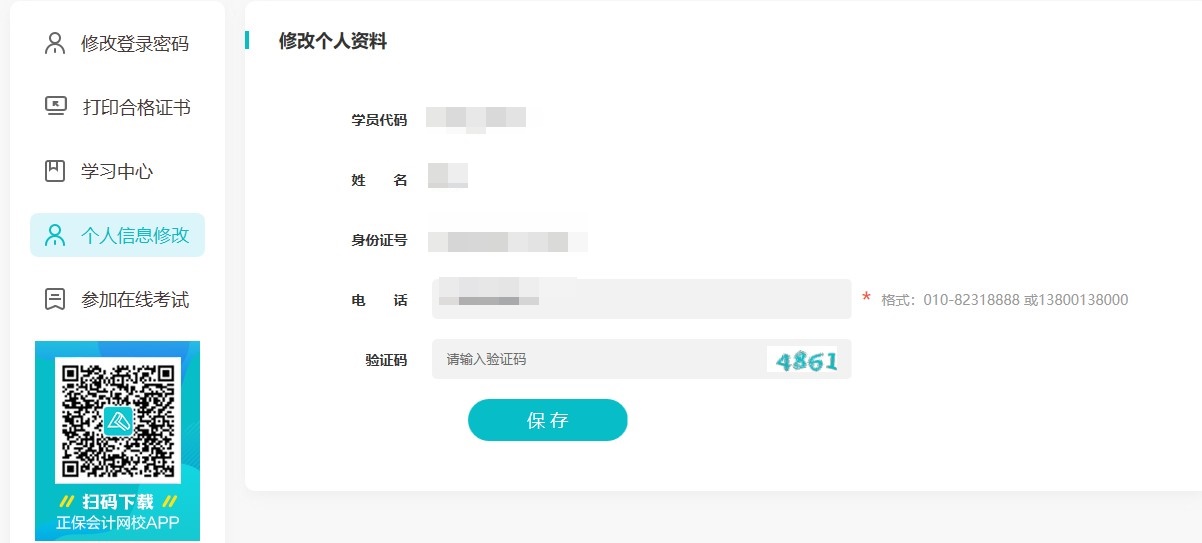Open the 个人信息修改 sidebar entry
This screenshot has width=1202, height=543.
point(134,236)
